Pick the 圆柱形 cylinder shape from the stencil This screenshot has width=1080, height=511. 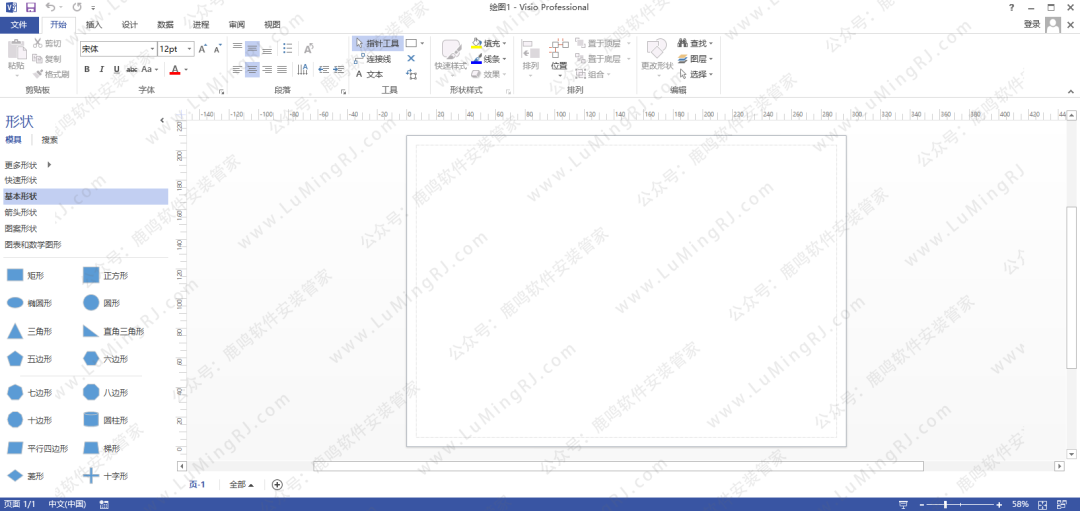tap(91, 420)
